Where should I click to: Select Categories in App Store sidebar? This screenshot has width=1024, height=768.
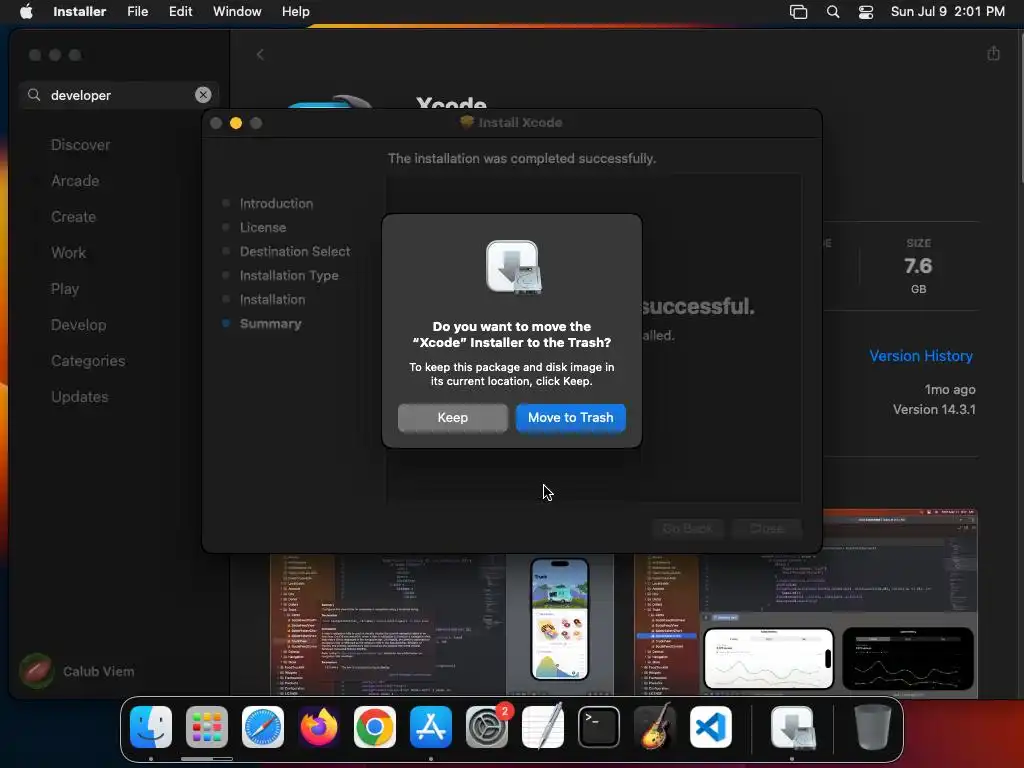[x=88, y=360]
